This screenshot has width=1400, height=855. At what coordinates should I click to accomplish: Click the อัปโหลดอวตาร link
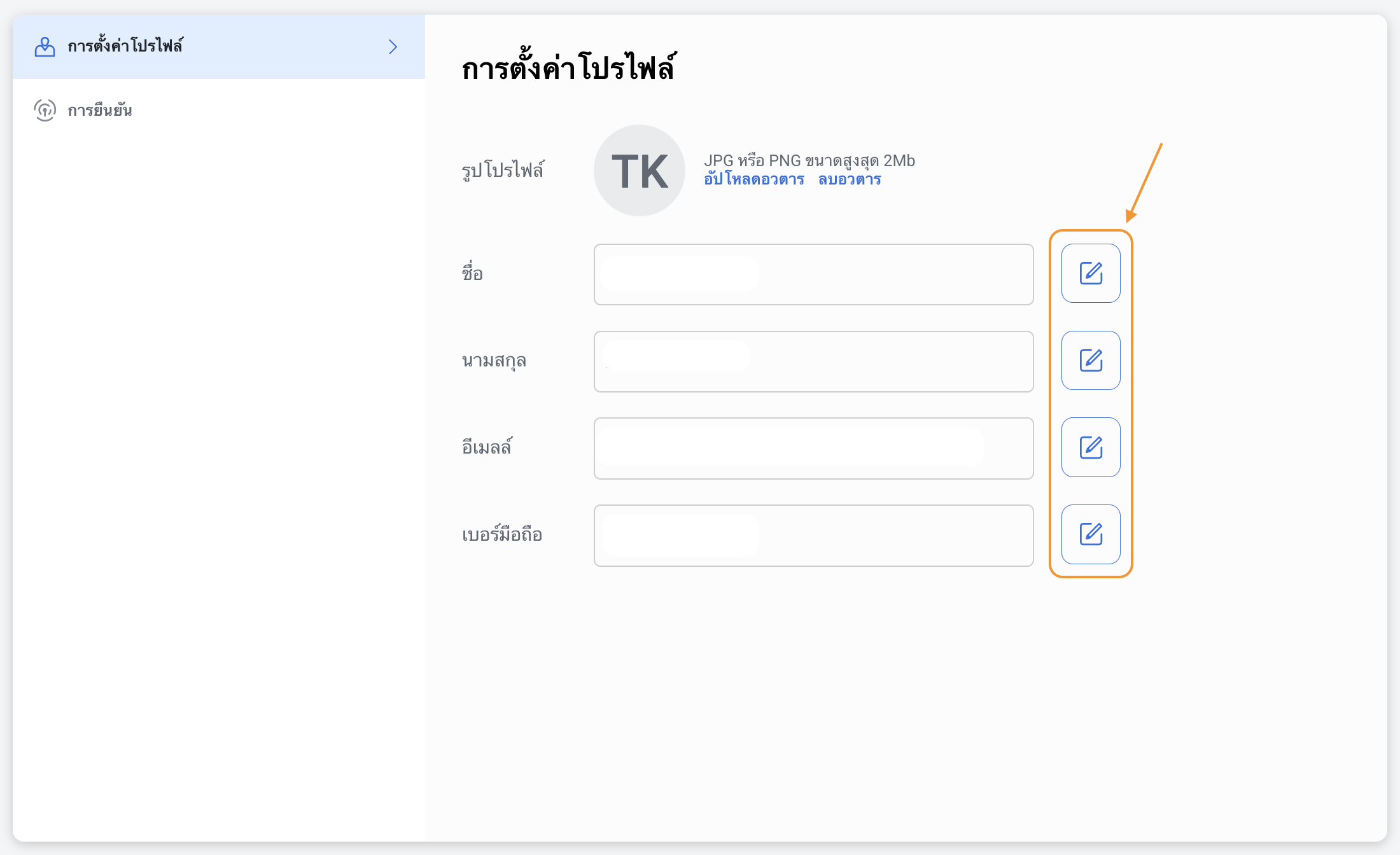point(753,180)
